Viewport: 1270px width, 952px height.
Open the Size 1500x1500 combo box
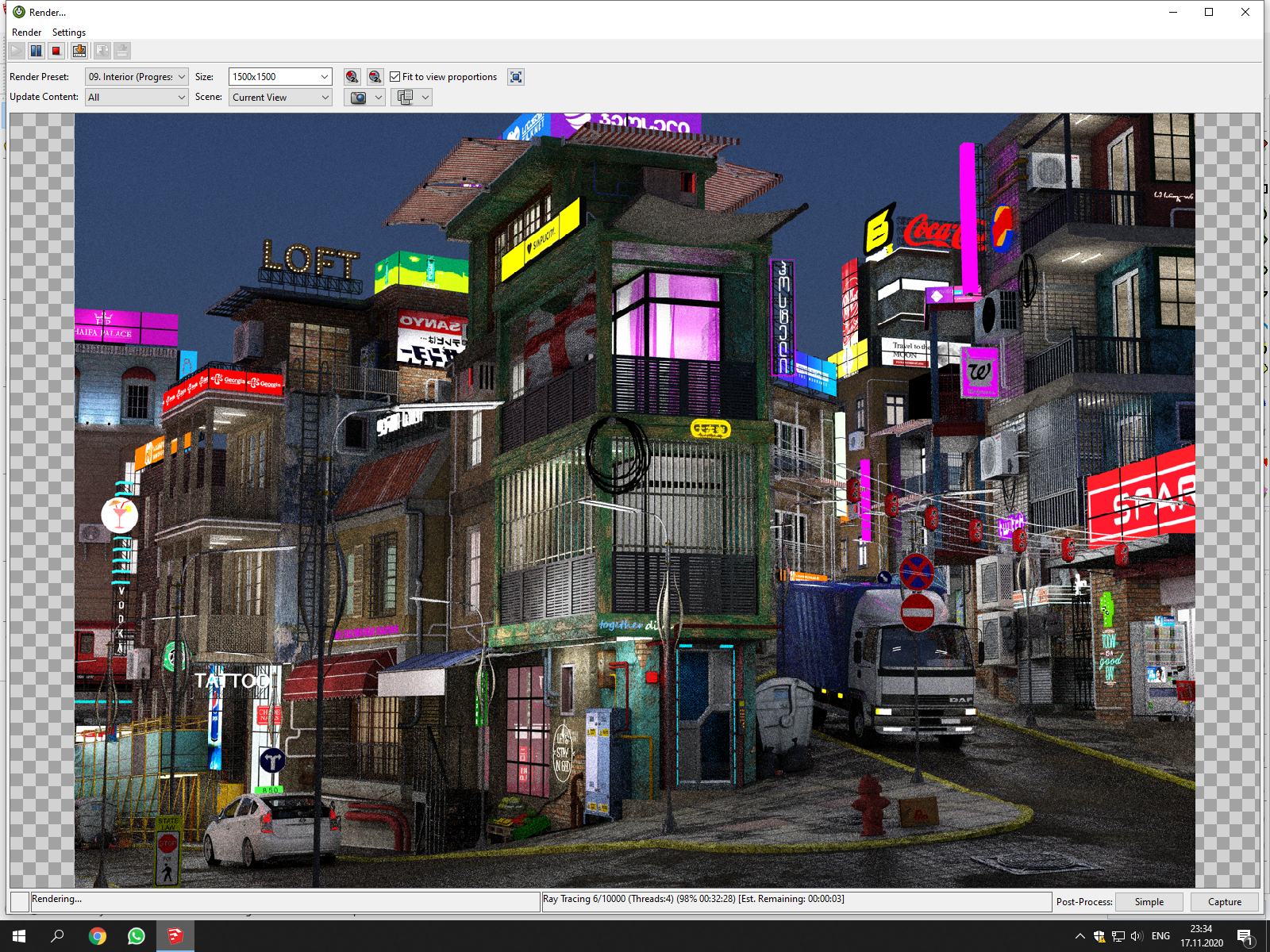coord(280,77)
